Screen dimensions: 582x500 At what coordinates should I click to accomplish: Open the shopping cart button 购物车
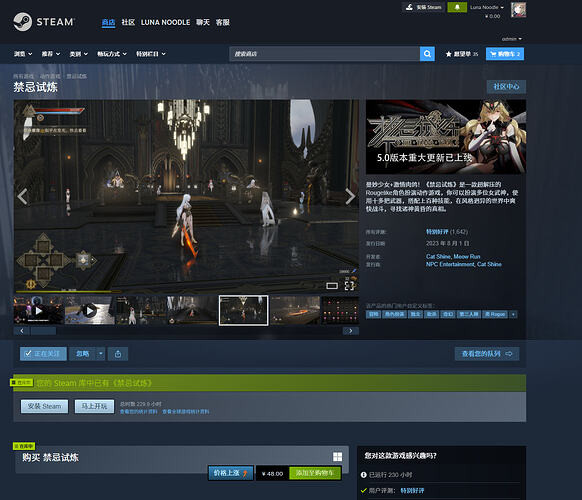(505, 54)
